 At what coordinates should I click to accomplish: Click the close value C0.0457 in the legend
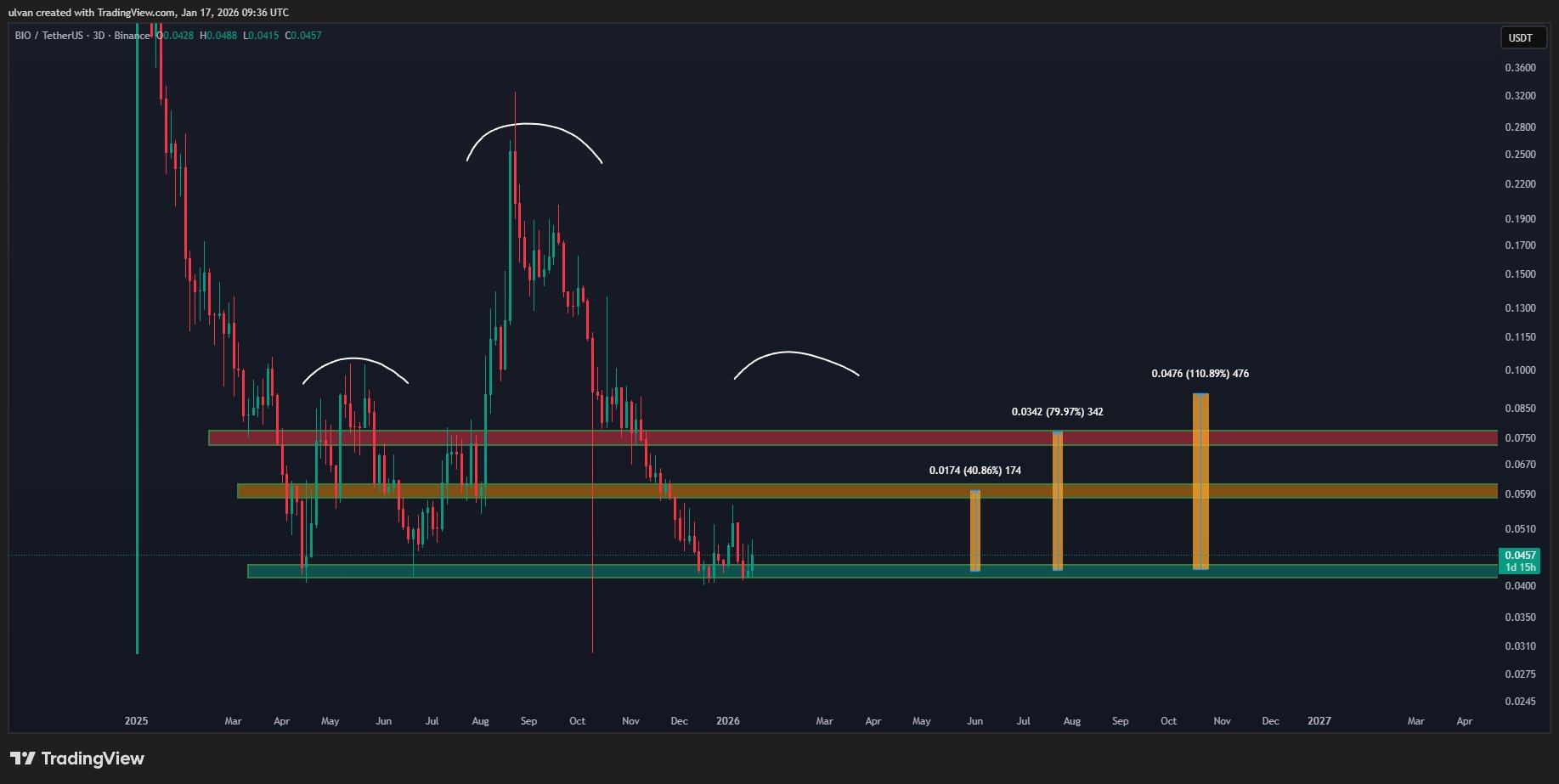303,36
